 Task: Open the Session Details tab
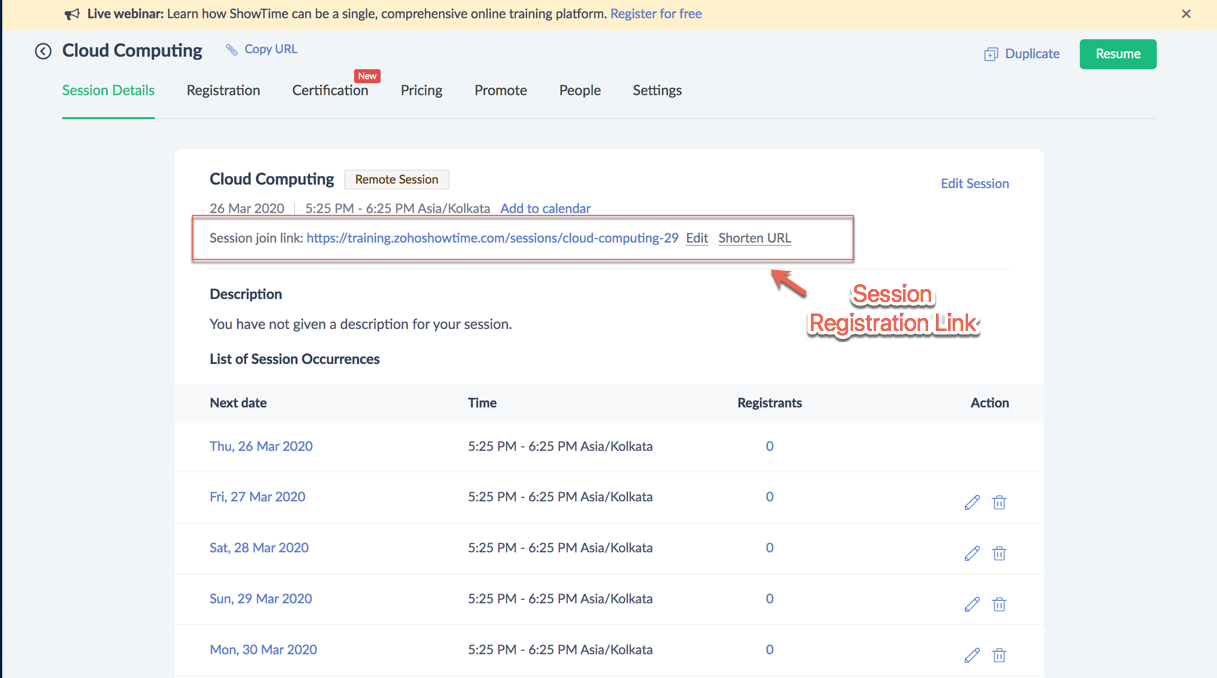tap(108, 90)
